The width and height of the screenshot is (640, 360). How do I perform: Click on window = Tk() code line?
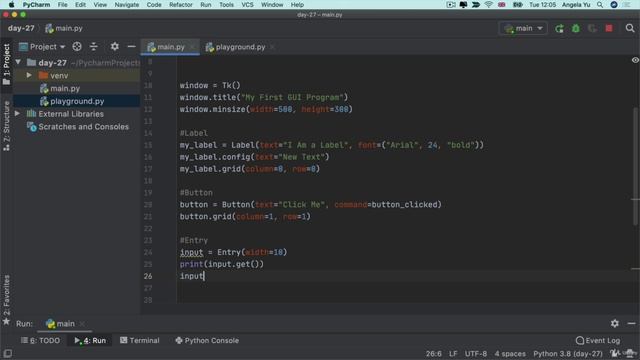[x=210, y=85]
